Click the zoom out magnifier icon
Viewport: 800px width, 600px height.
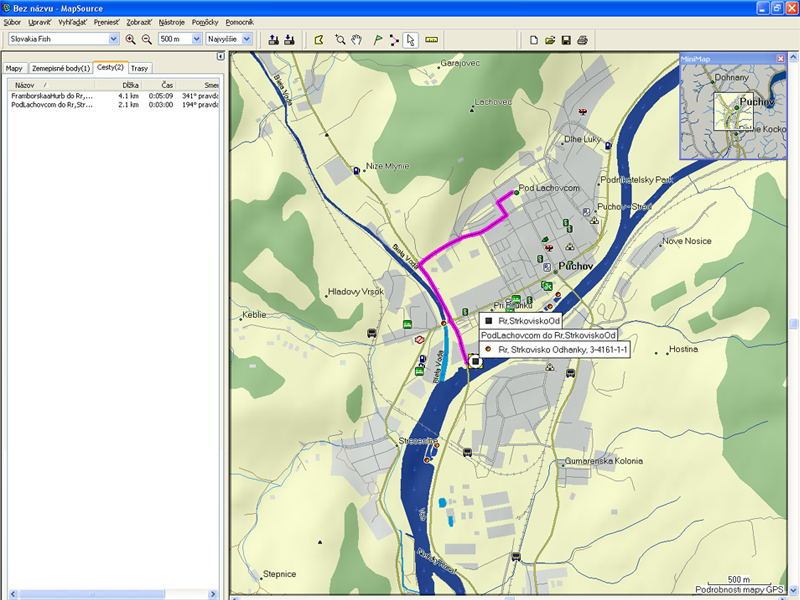(x=147, y=39)
